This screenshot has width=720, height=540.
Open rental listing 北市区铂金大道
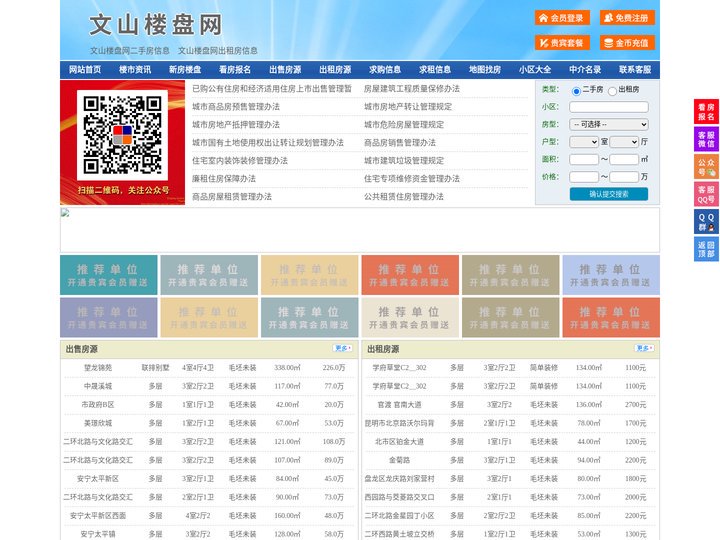tap(399, 442)
